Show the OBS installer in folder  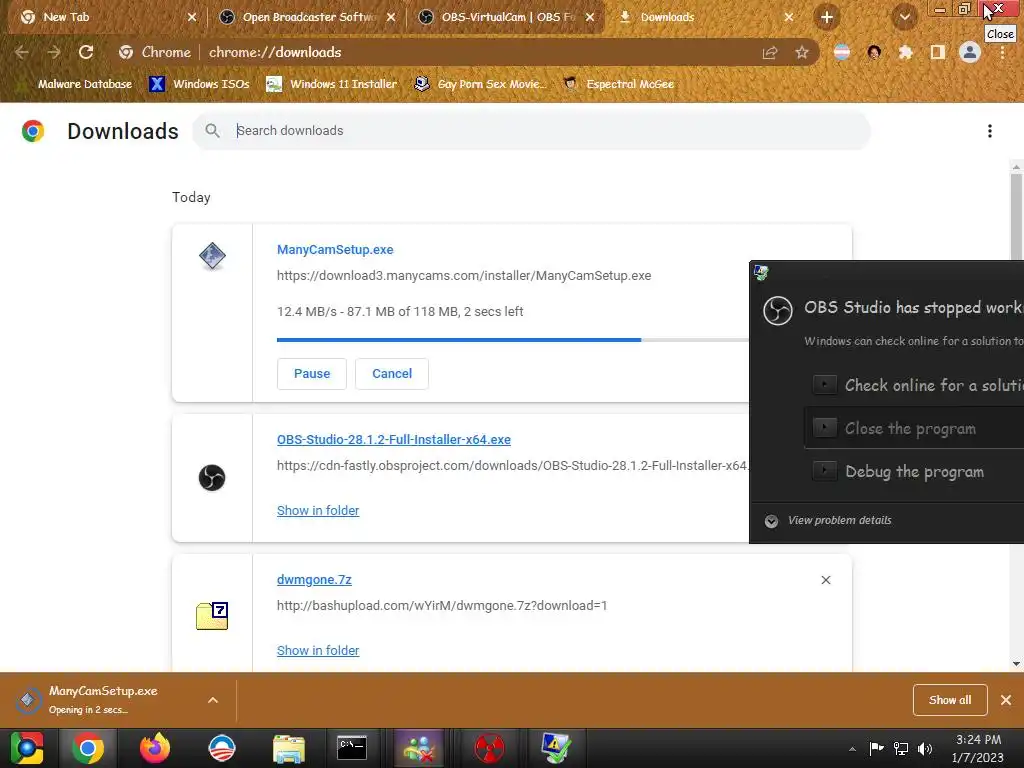[x=318, y=511]
